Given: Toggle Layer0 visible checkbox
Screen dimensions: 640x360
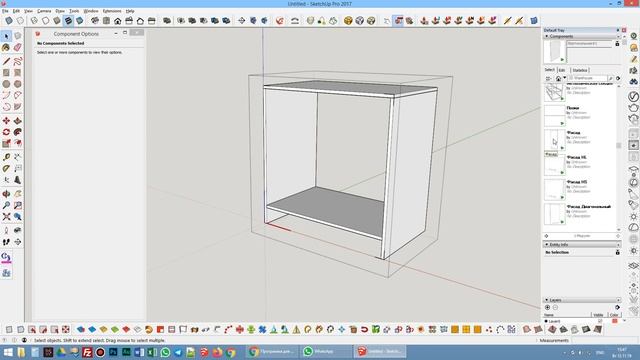Looking at the screenshot, I should coord(600,321).
